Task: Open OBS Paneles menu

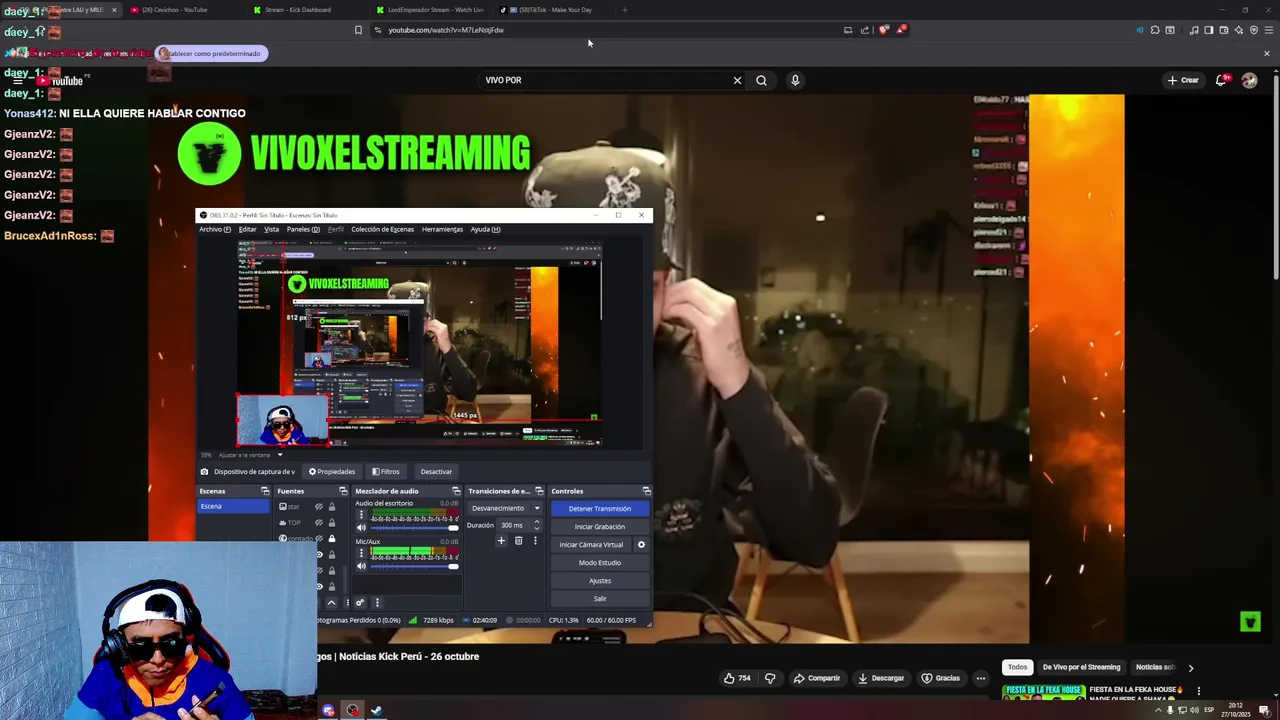Action: (x=303, y=229)
